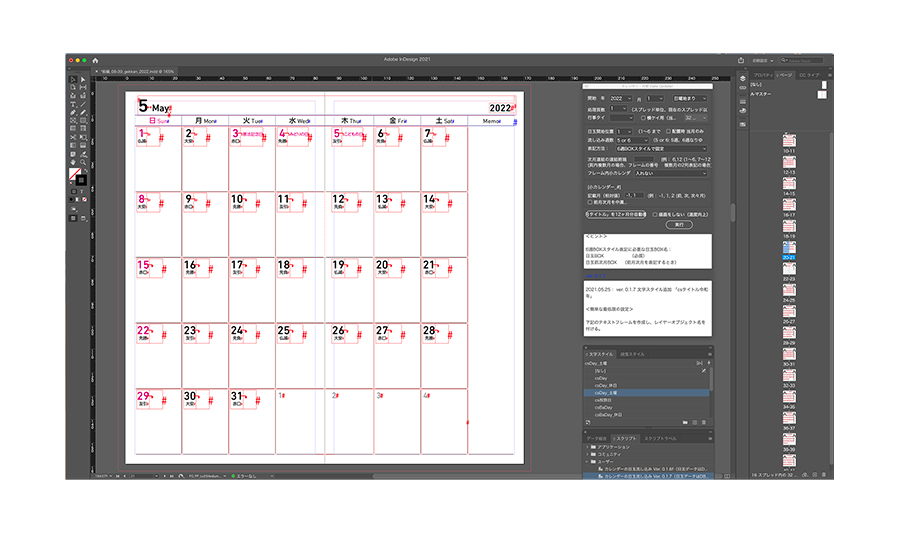Screen dimensions: 900x533
Task: Expand the コミュニティ scripts folder
Action: [587, 454]
